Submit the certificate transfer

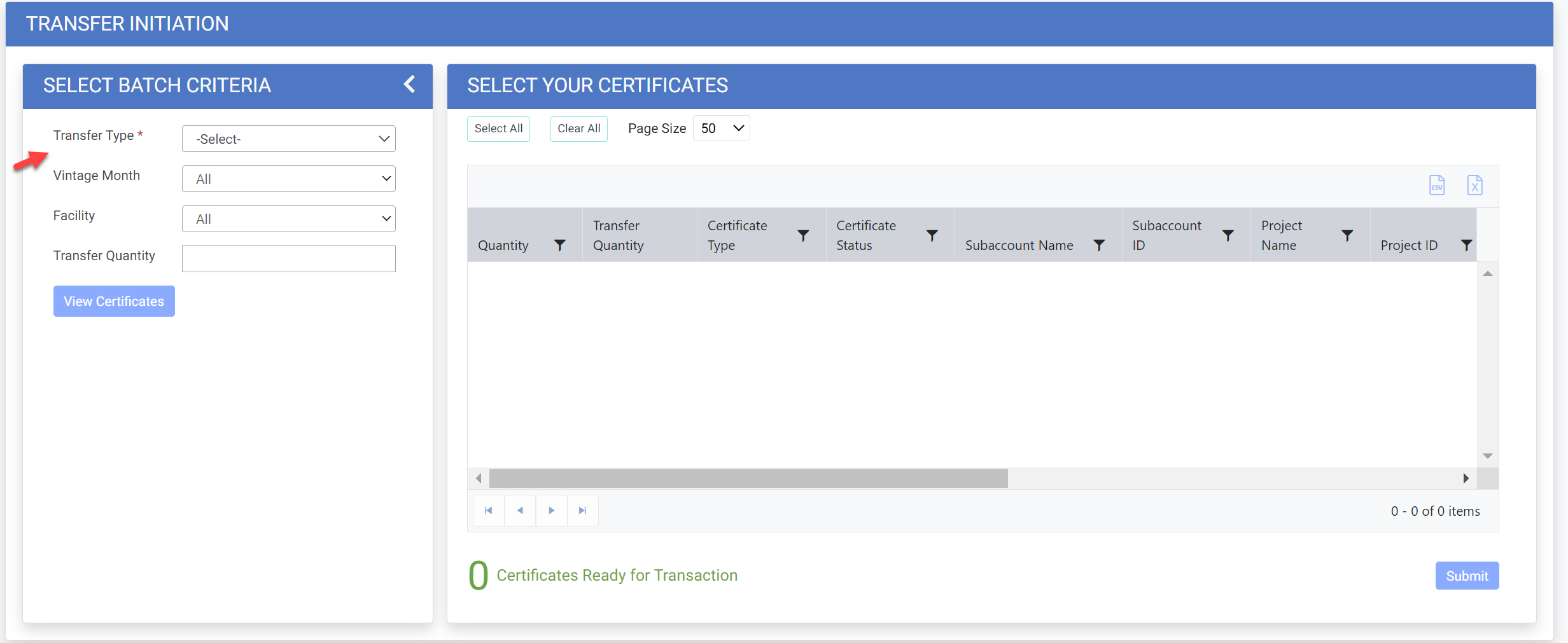pyautogui.click(x=1466, y=576)
